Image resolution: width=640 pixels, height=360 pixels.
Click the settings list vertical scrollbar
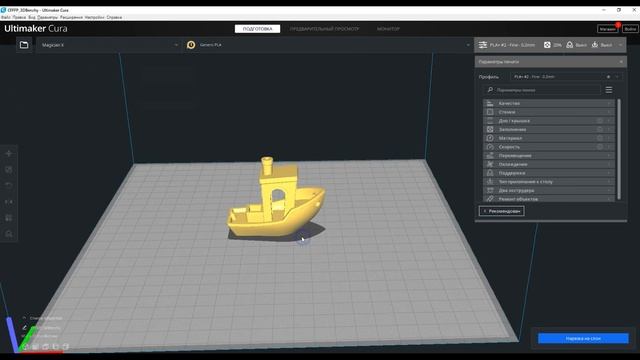(619, 149)
